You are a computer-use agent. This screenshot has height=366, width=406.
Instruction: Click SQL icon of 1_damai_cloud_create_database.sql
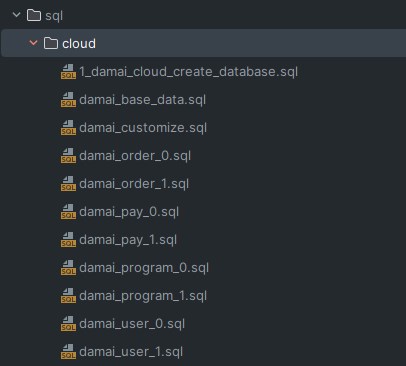click(x=68, y=72)
